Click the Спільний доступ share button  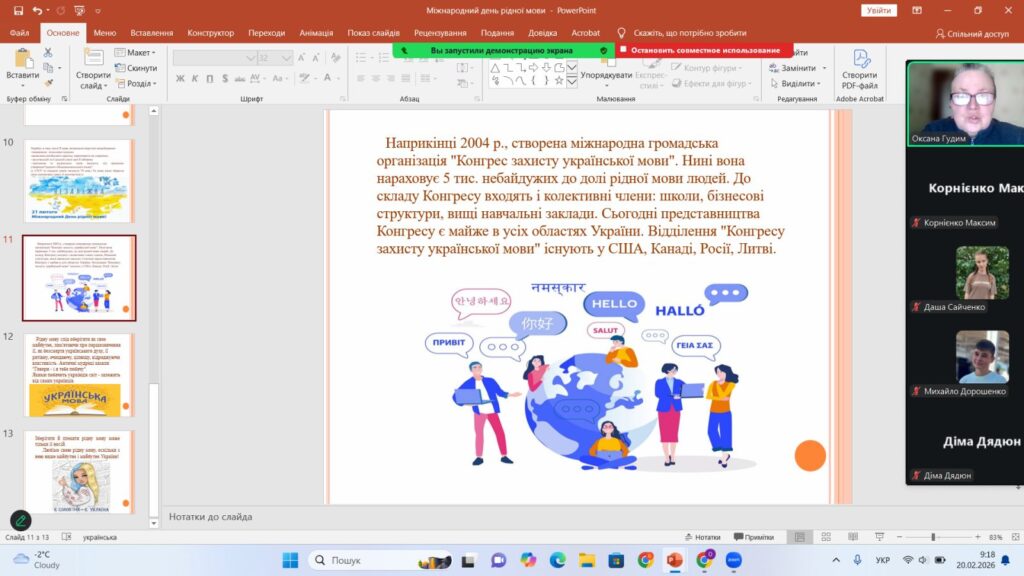click(972, 33)
